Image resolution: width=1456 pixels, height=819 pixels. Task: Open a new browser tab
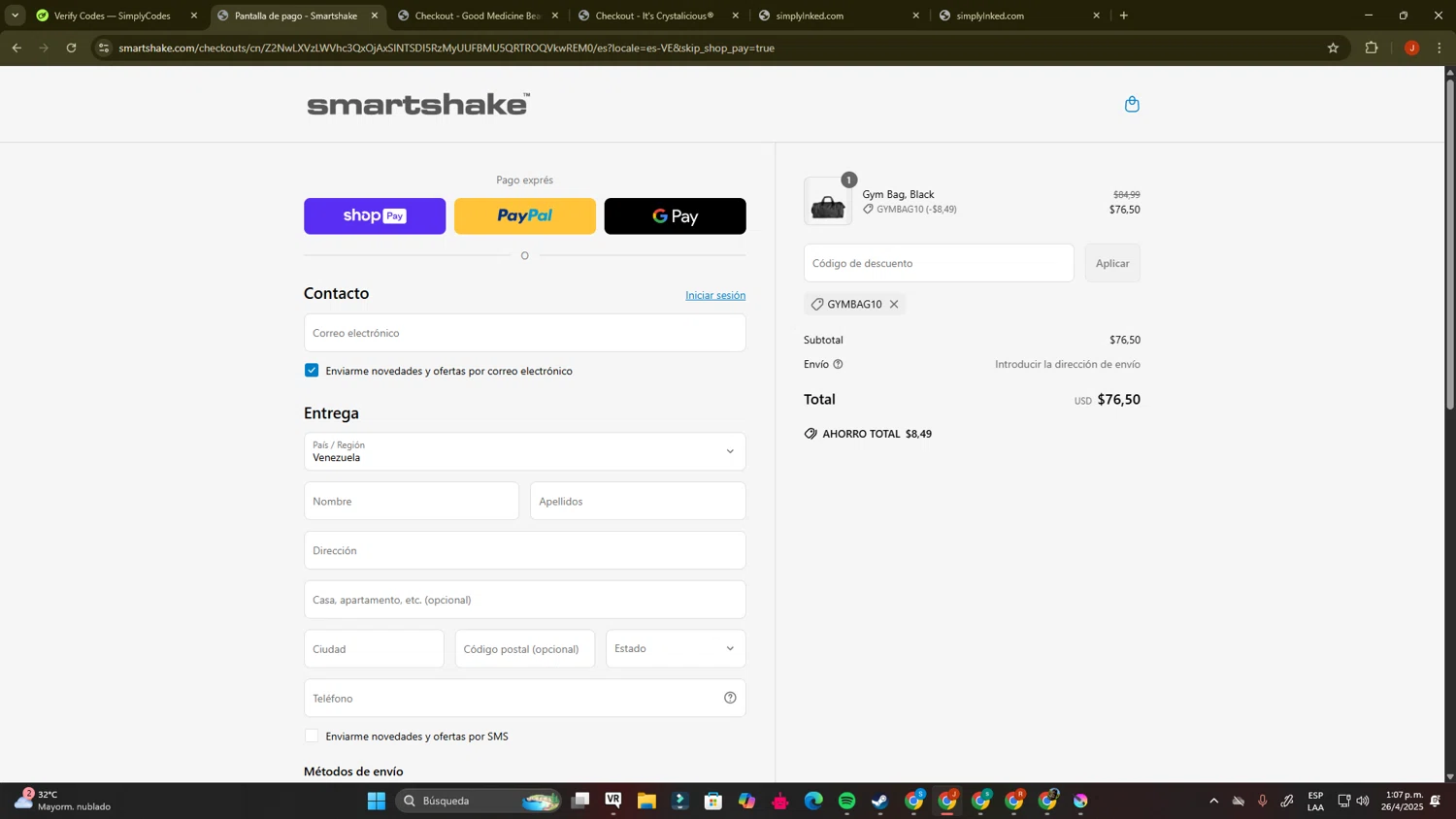point(1124,16)
